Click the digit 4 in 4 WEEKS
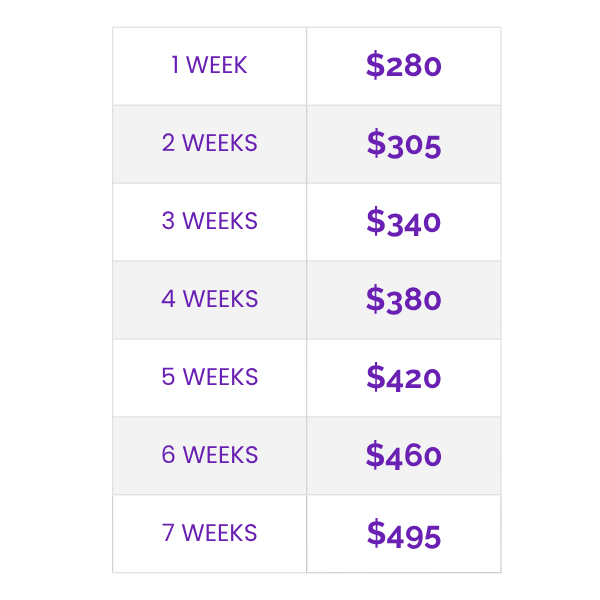Viewport: 600px width, 600px height. click(168, 300)
